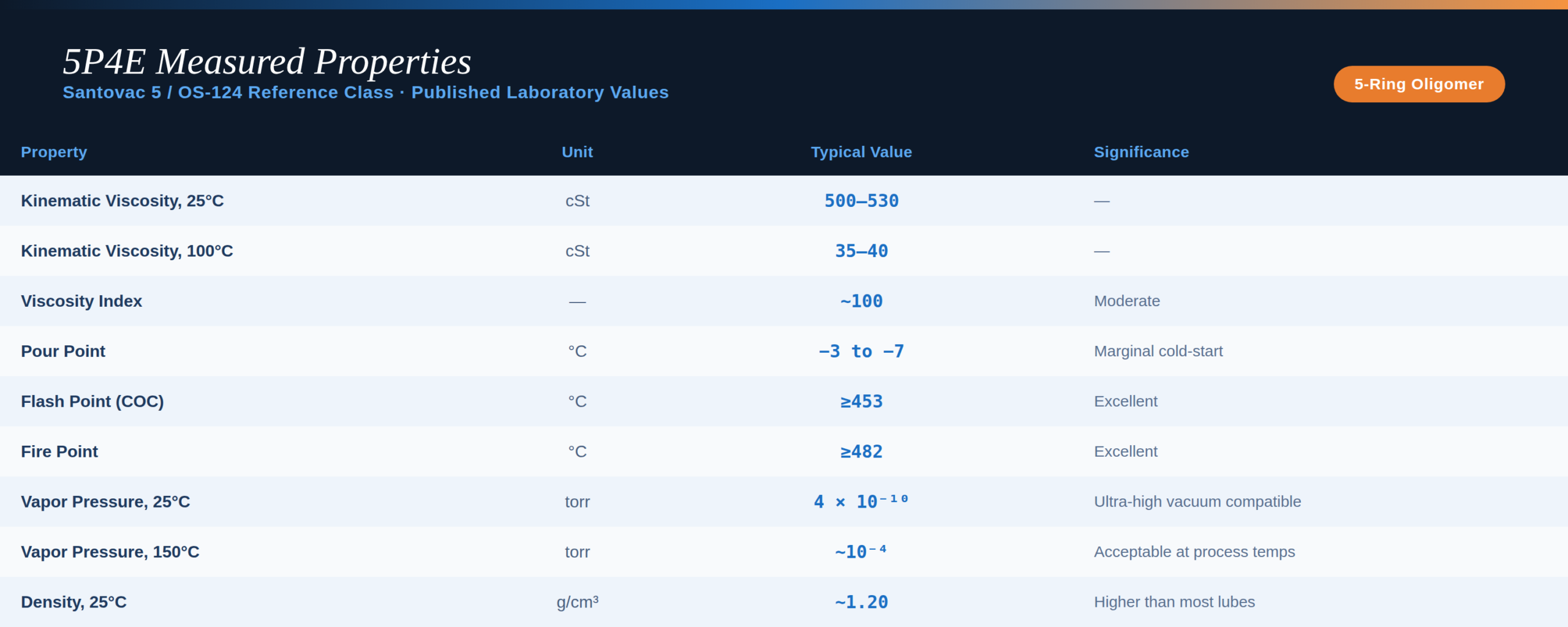The image size is (1568, 627).
Task: Click the value ≥482
Action: click(861, 452)
